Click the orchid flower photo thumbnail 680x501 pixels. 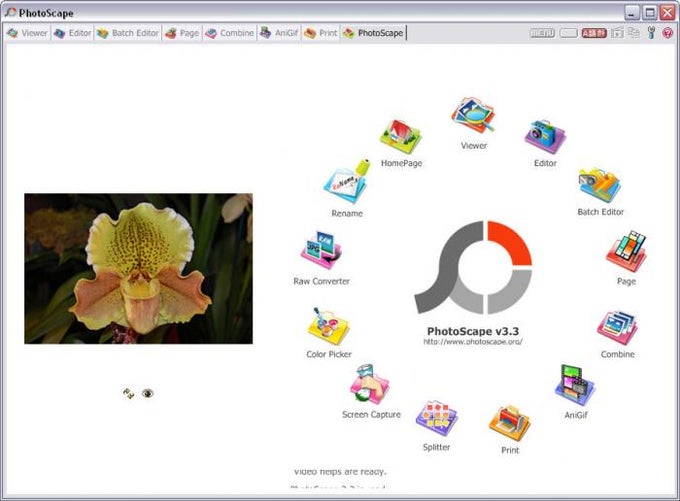tap(138, 269)
